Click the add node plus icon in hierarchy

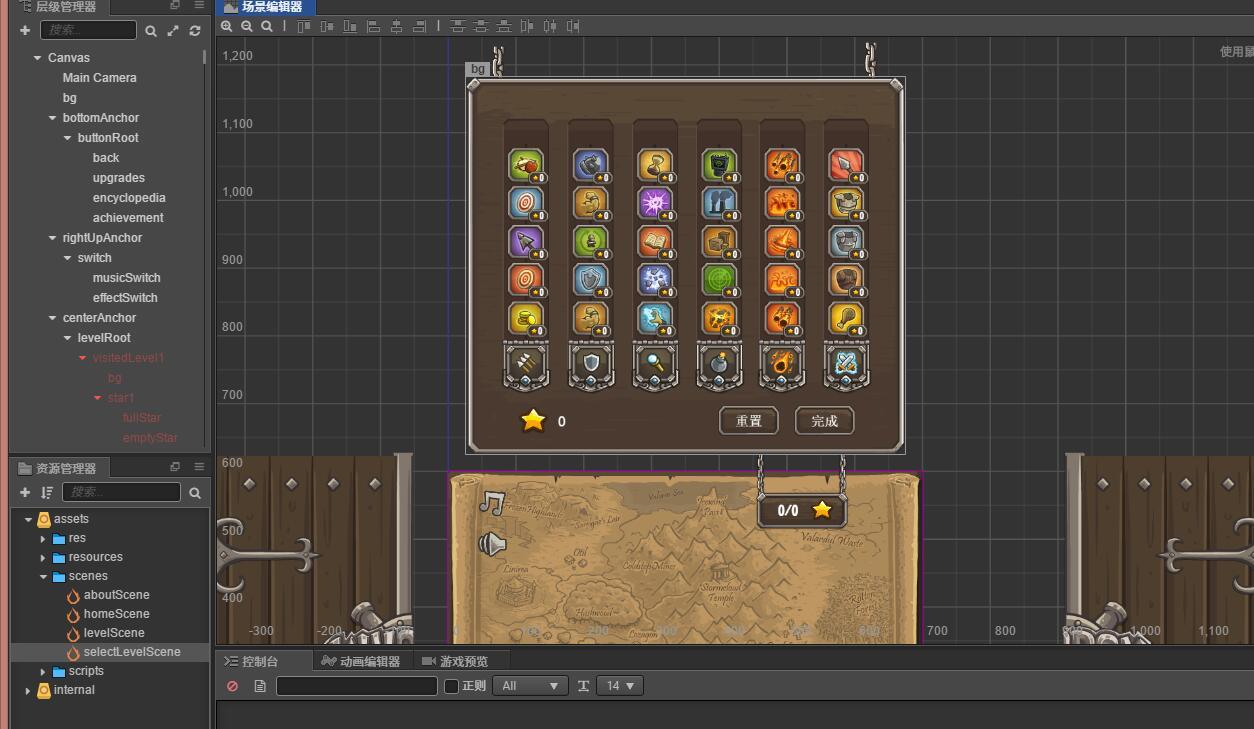pos(25,31)
